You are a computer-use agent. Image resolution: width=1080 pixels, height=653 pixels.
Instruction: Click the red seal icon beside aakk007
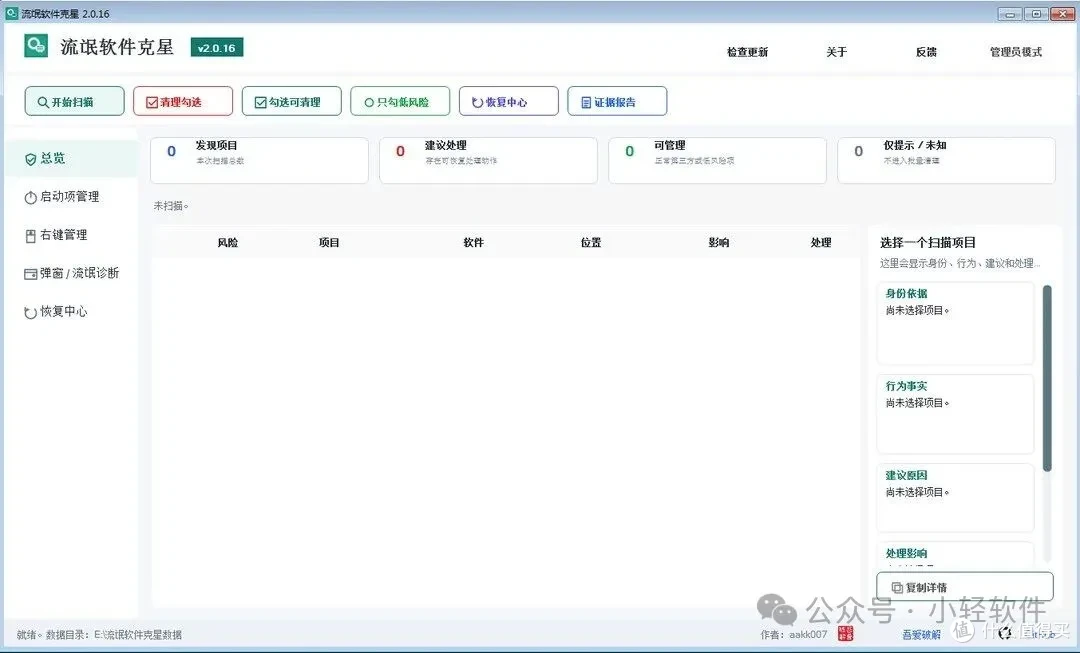pyautogui.click(x=845, y=634)
